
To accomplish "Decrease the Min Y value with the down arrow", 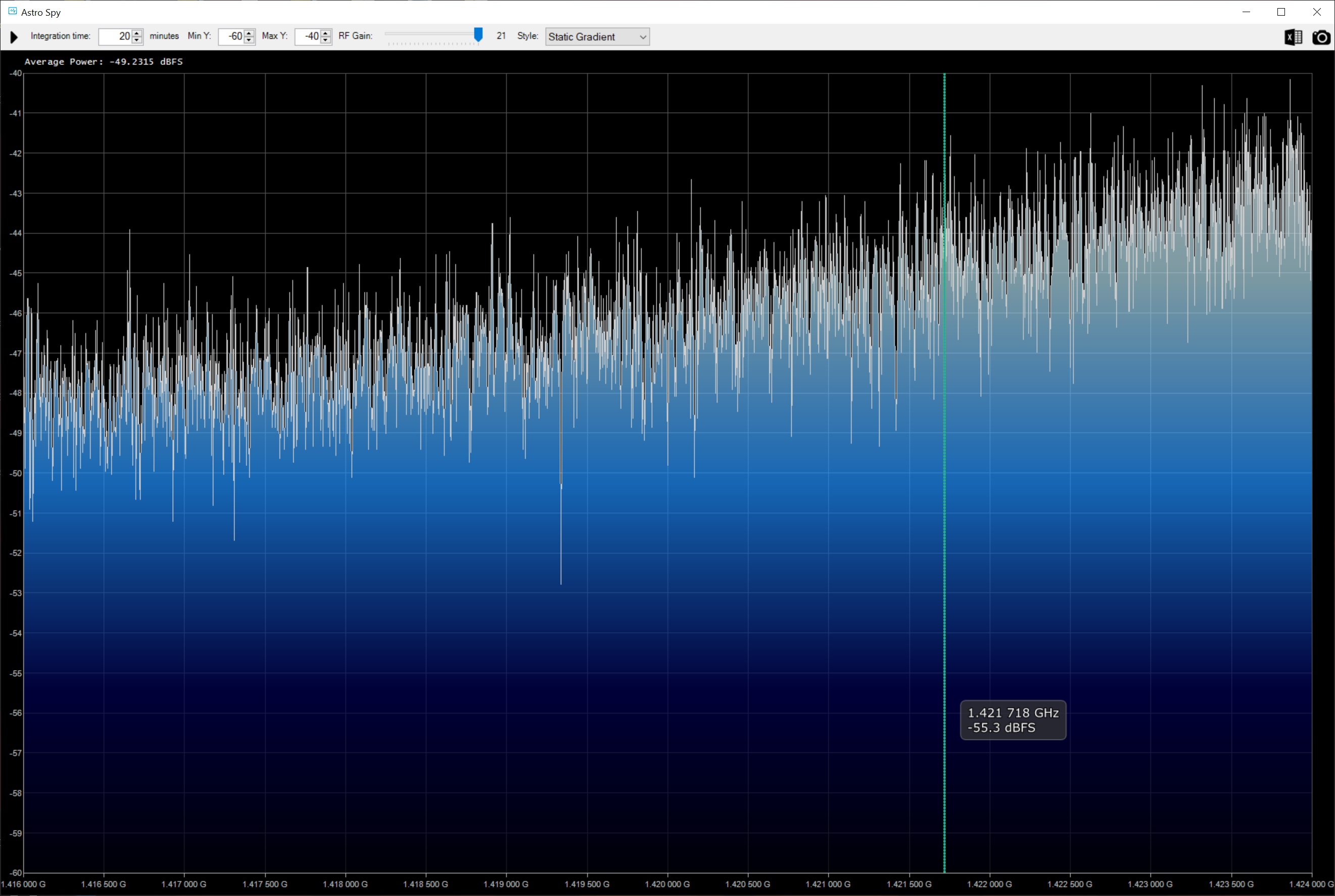I will (x=250, y=40).
